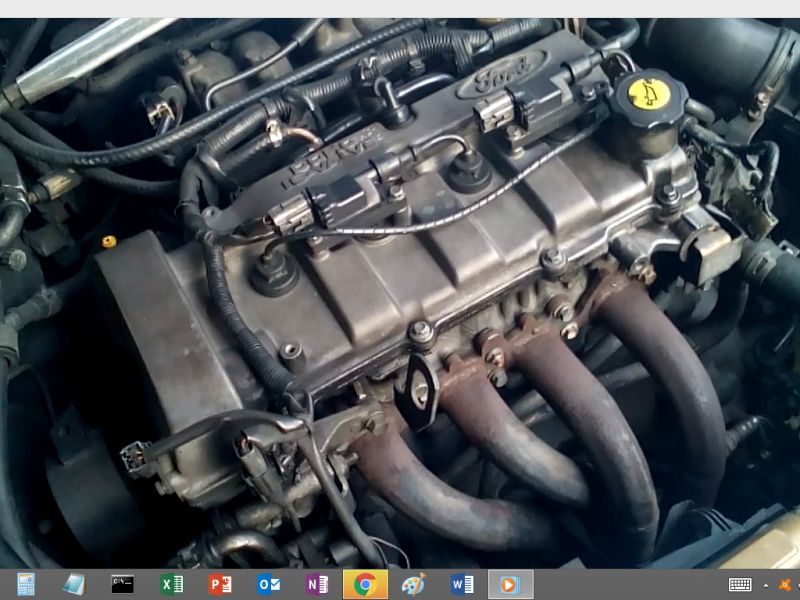Open the touch keyboard from the tray
The width and height of the screenshot is (800, 600).
point(740,585)
